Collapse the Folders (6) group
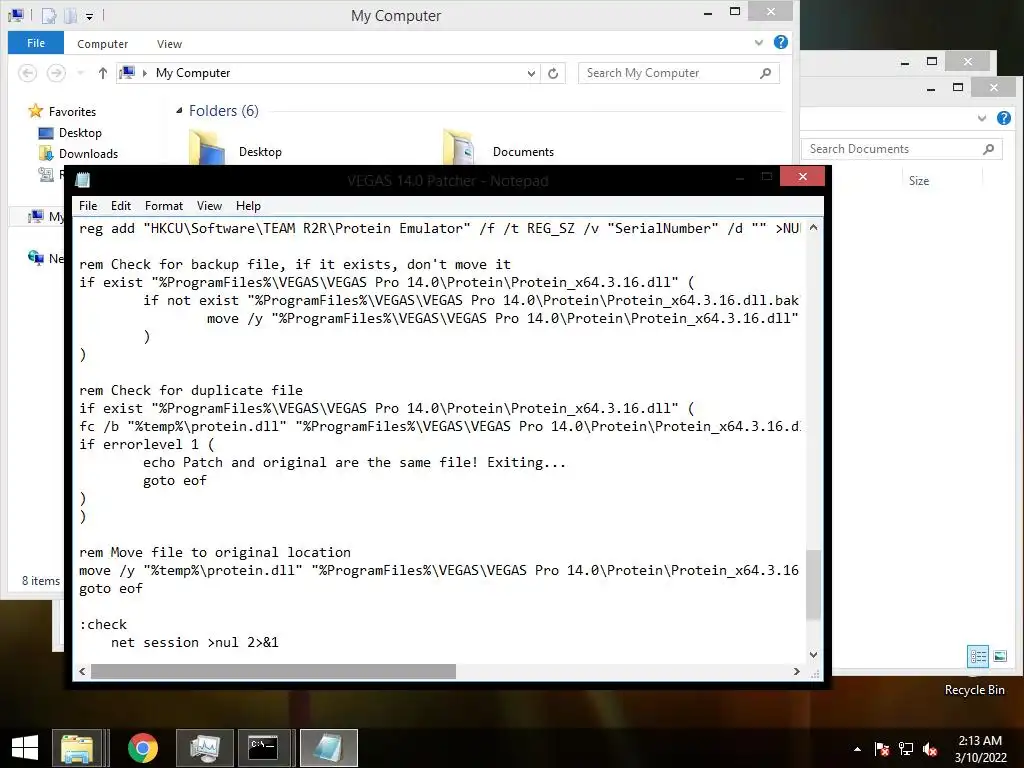 coord(179,111)
